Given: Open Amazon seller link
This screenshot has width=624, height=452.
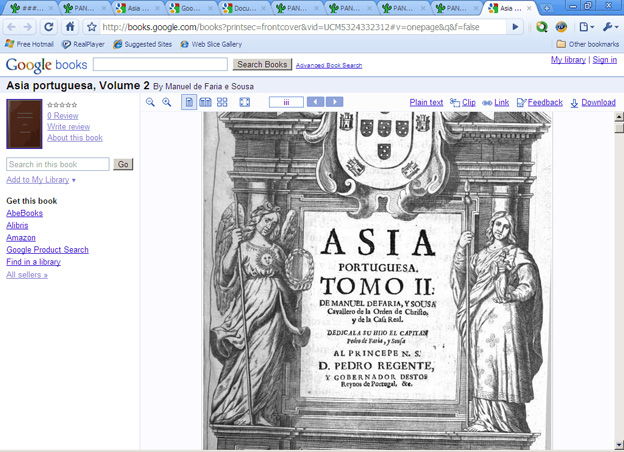Looking at the screenshot, I should pyautogui.click(x=21, y=238).
